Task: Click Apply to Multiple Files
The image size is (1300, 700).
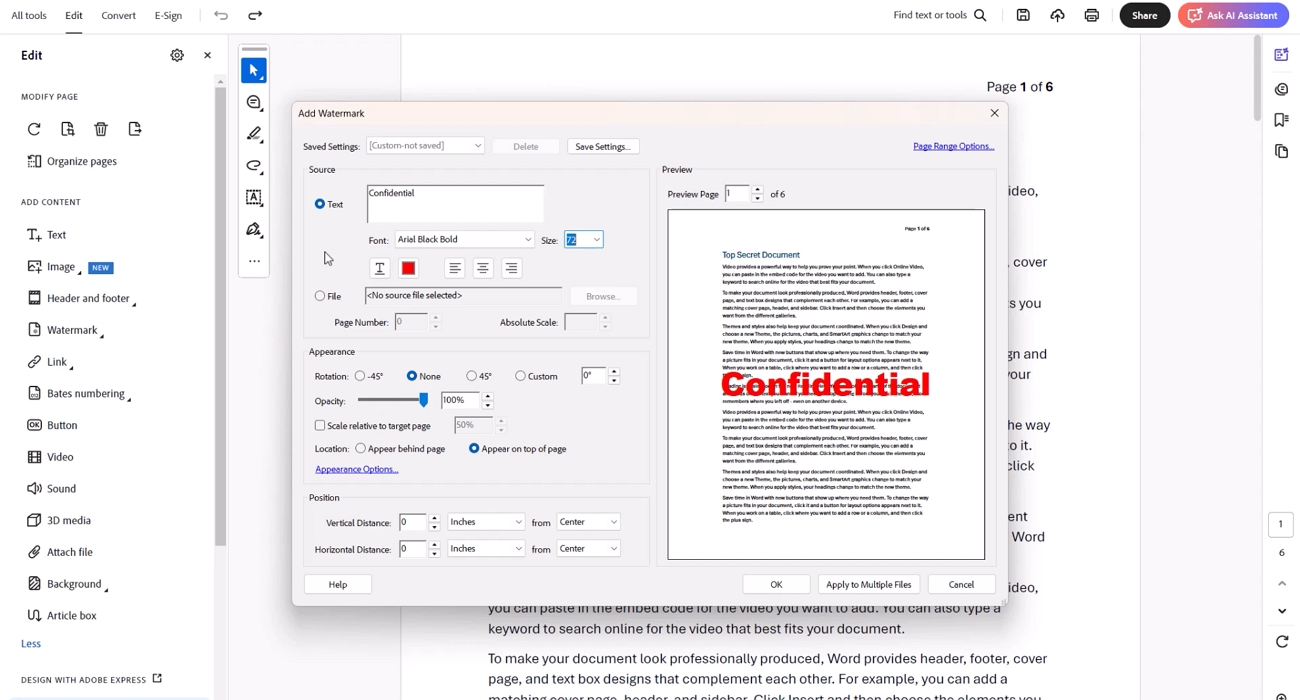Action: click(869, 584)
